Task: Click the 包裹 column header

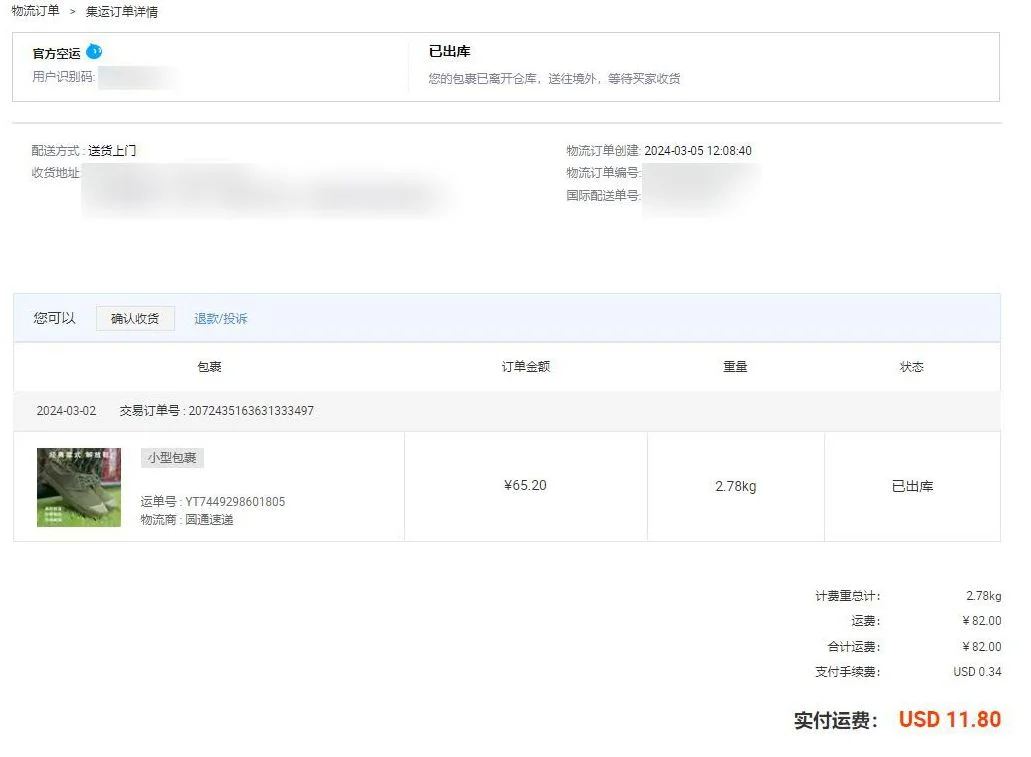Action: click(209, 367)
